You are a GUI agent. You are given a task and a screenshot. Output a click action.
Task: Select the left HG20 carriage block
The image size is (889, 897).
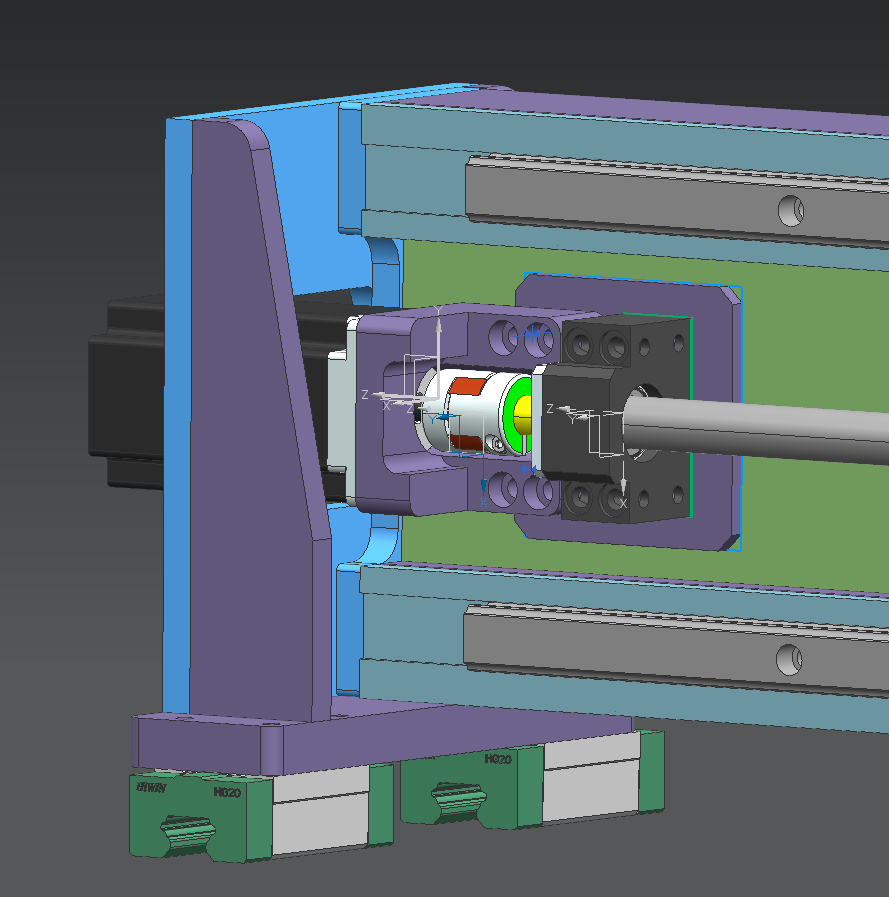tap(260, 812)
